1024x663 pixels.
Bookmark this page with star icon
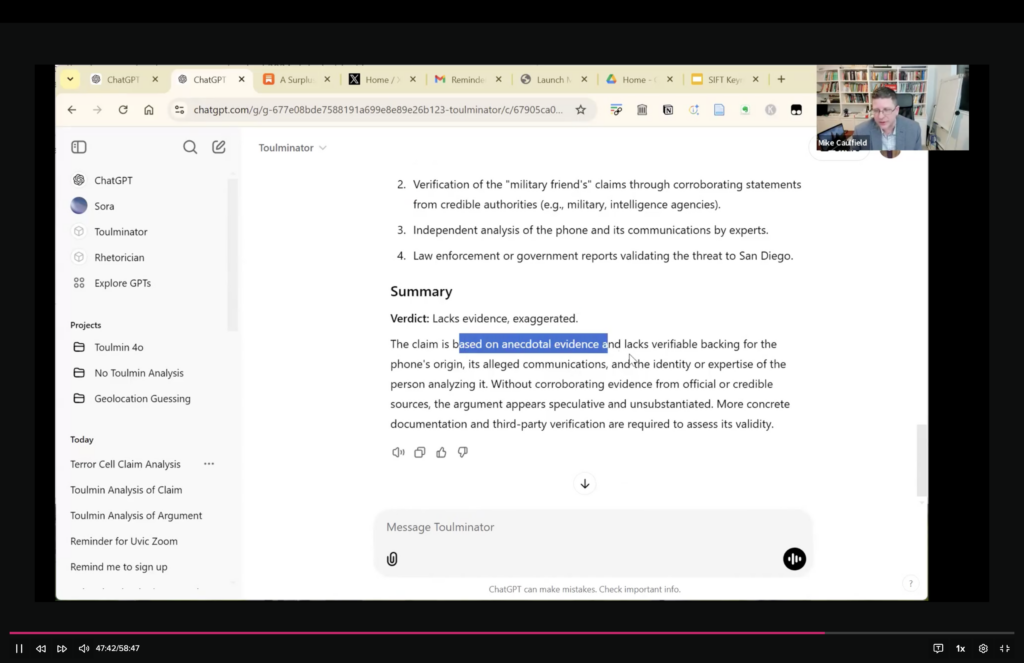[x=580, y=110]
